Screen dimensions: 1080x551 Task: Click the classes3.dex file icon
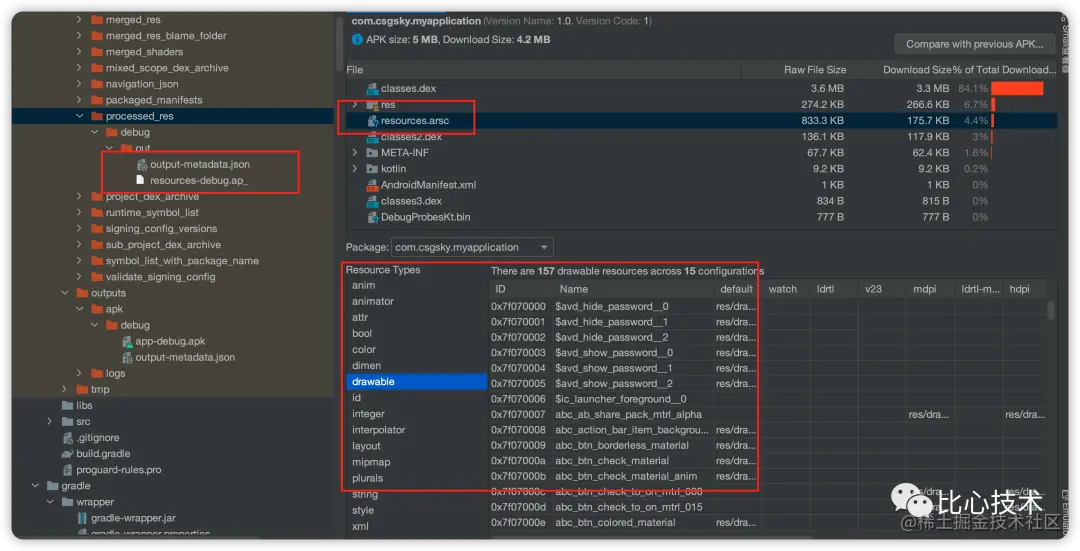(x=373, y=201)
